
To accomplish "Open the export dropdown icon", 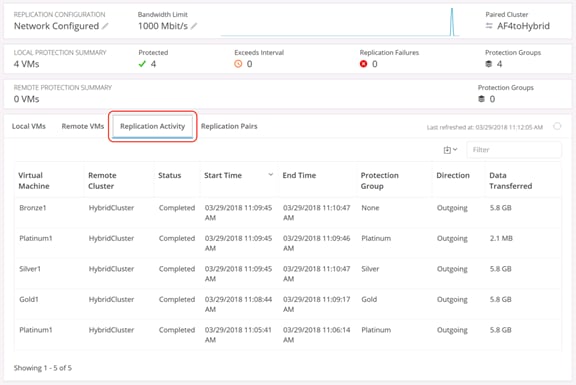I will [x=450, y=150].
